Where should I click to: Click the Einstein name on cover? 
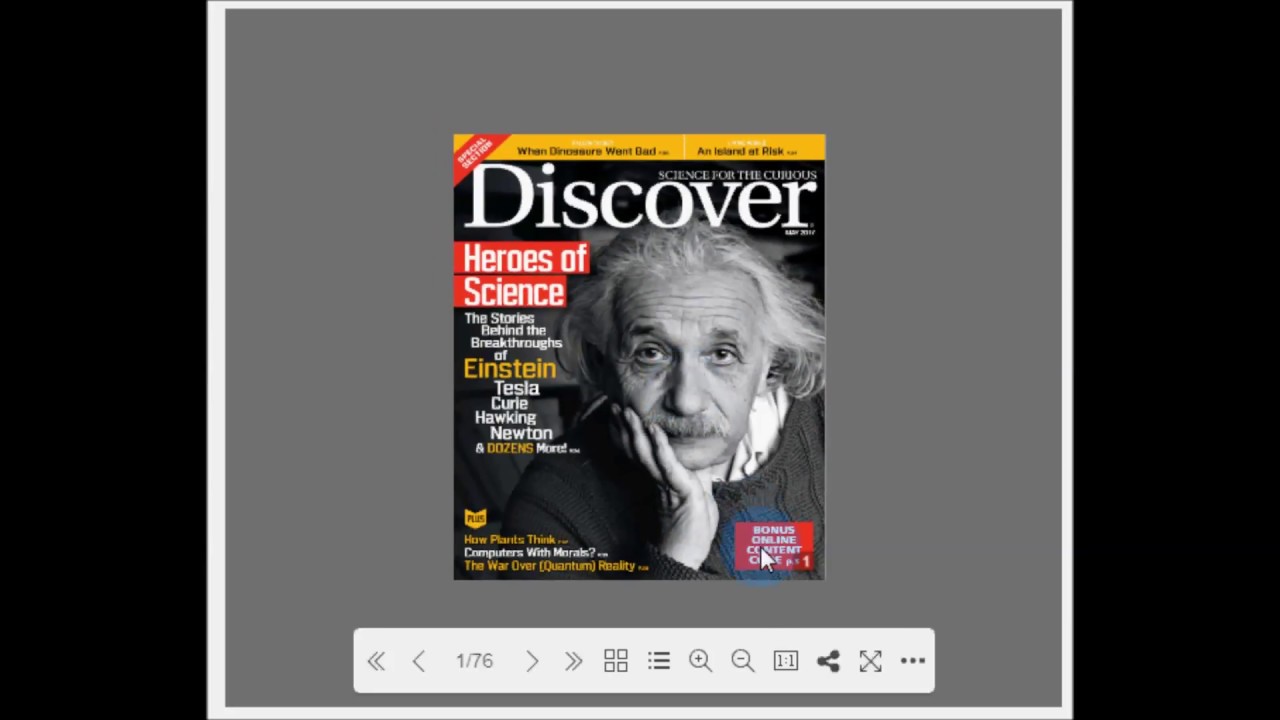[509, 369]
